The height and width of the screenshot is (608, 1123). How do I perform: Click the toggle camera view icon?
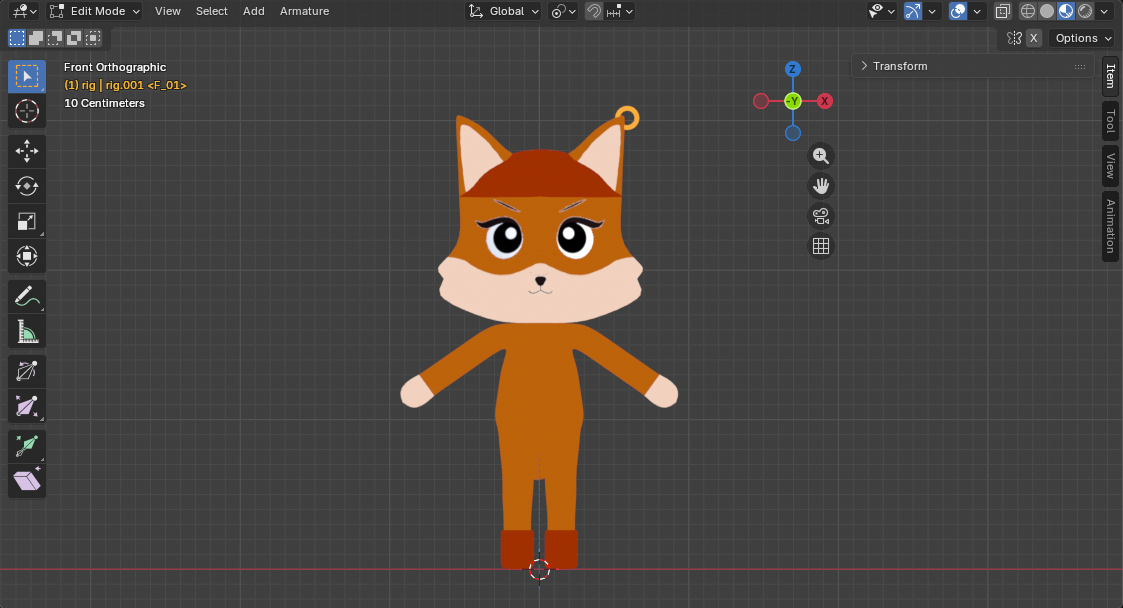[x=820, y=215]
